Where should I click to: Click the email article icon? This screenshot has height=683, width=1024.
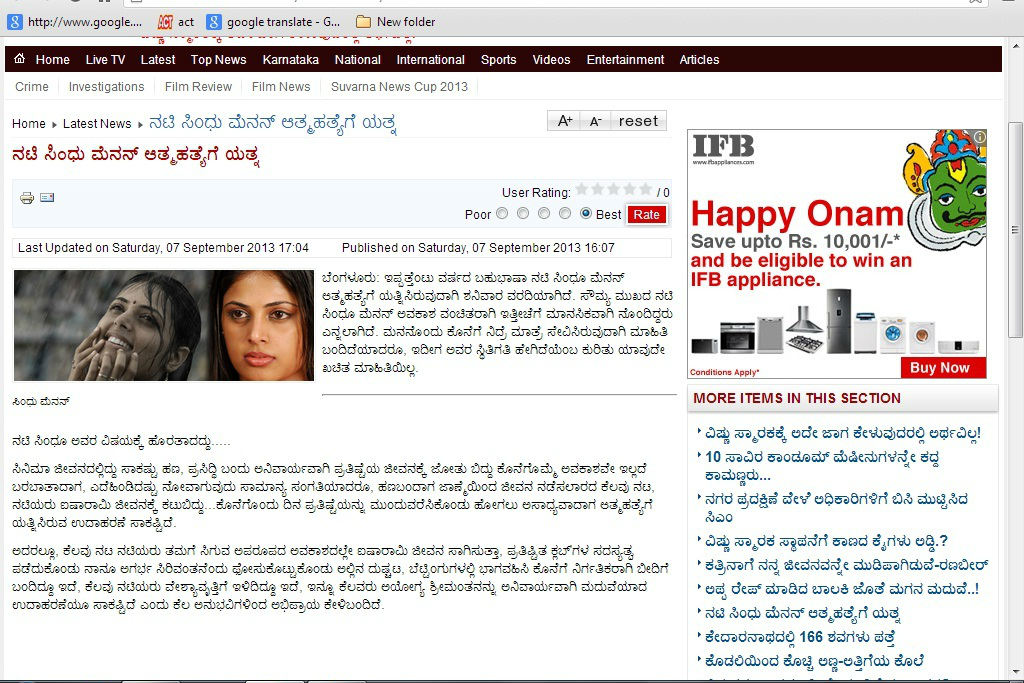pyautogui.click(x=47, y=198)
